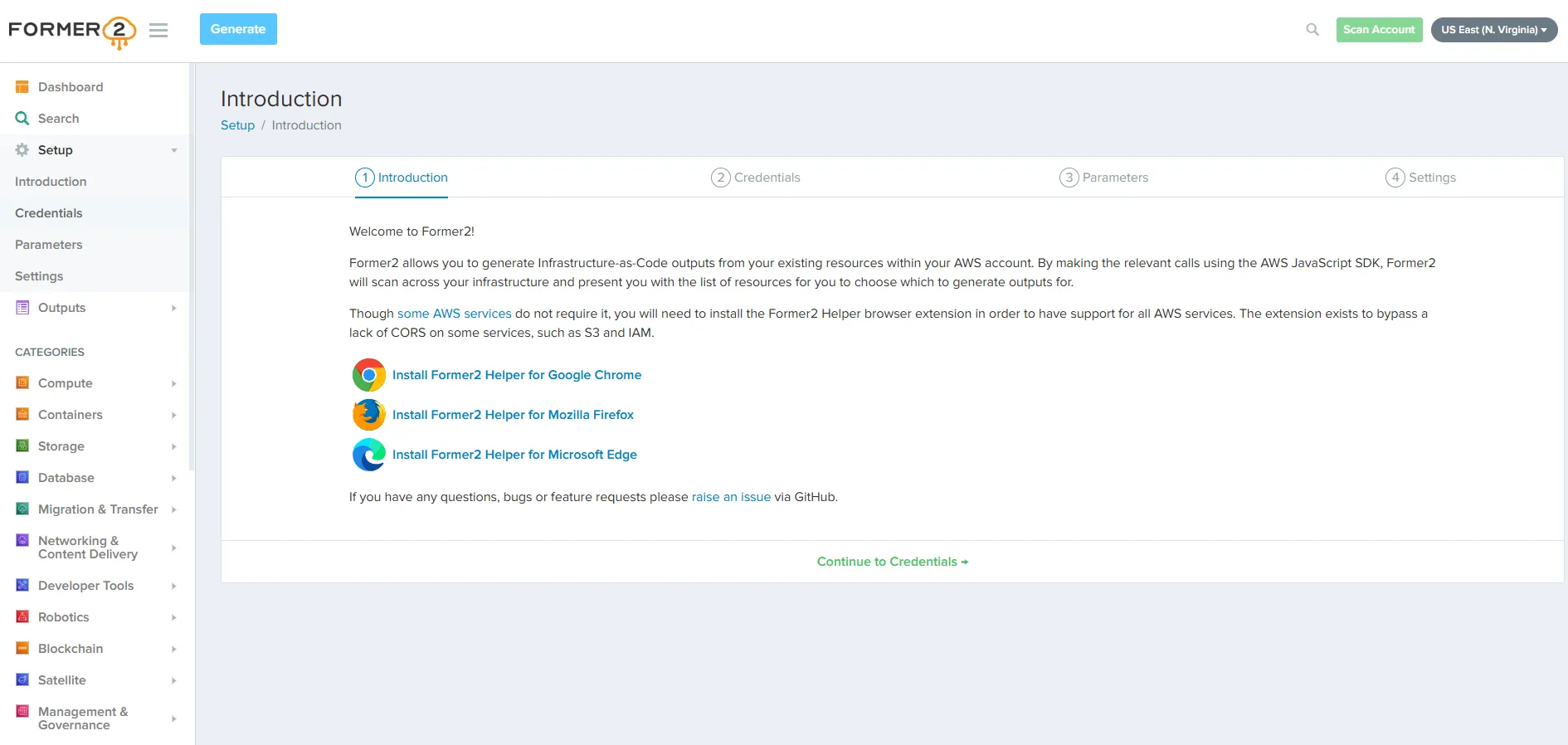Open Parameters in the sidebar
This screenshot has width=1568, height=745.
pyautogui.click(x=49, y=245)
